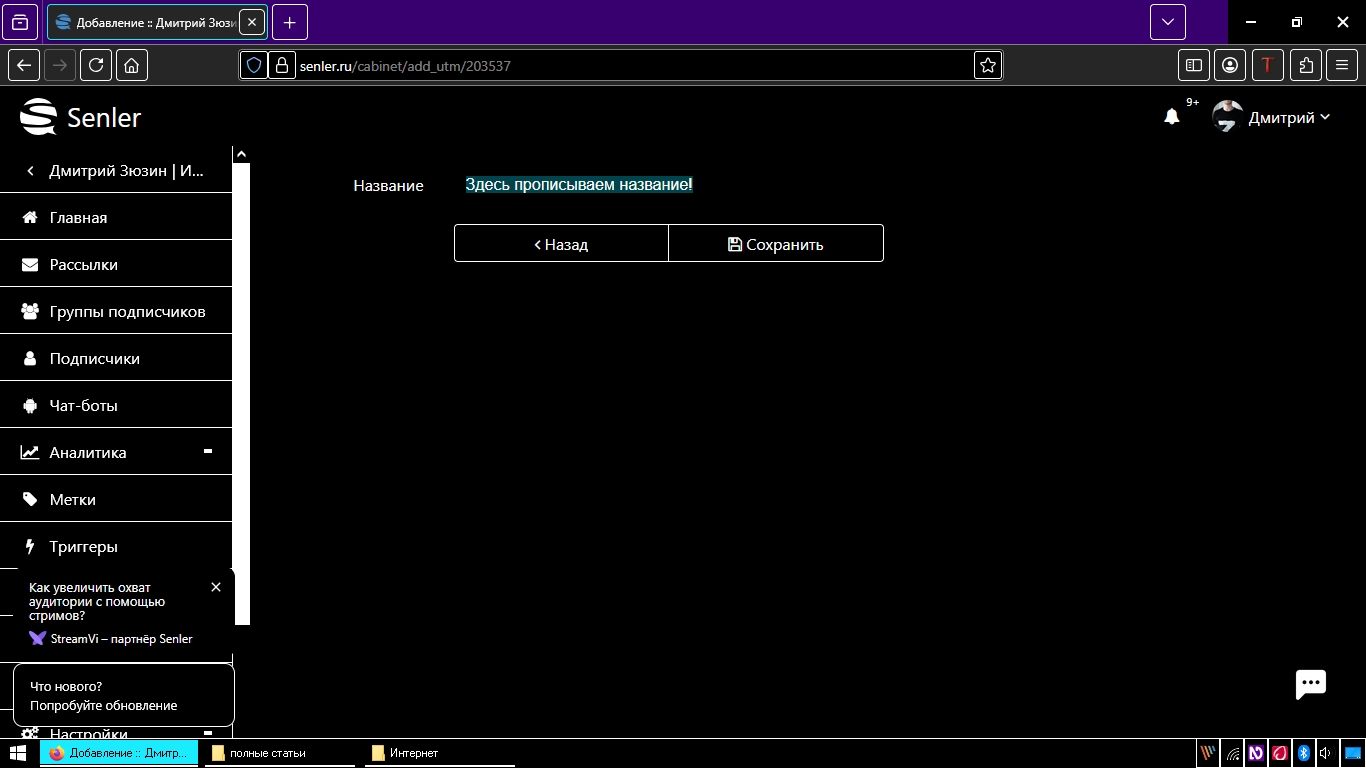Open Чат-боты android icon
The width and height of the screenshot is (1366, 768).
[30, 405]
